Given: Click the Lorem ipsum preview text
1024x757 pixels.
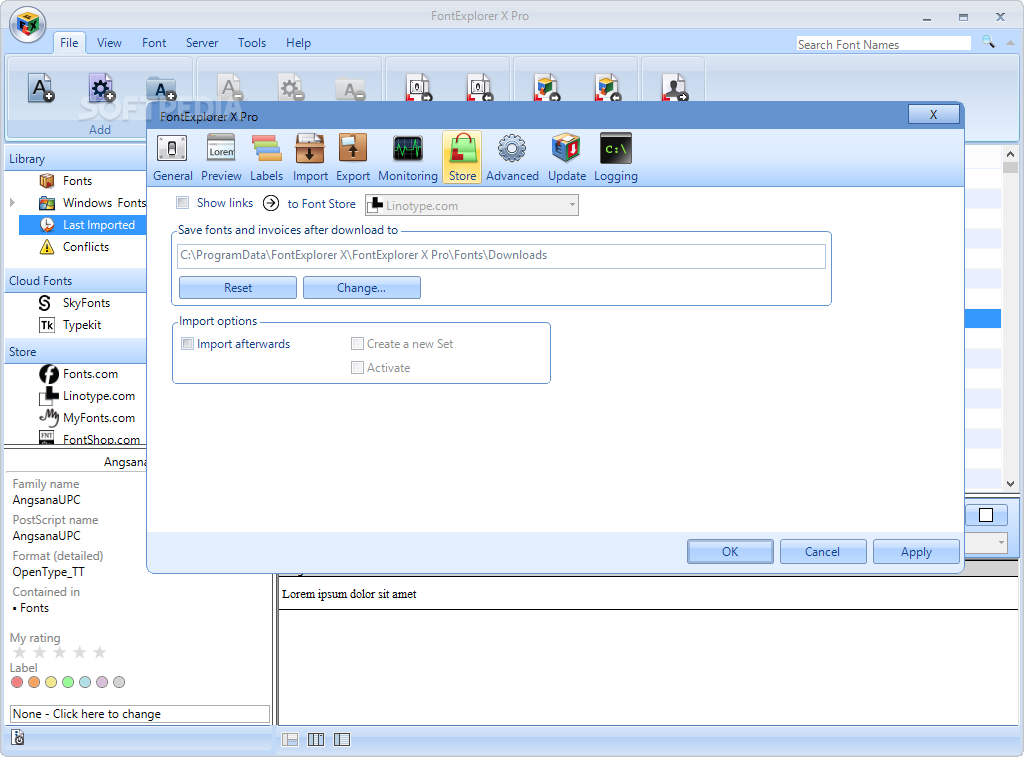Looking at the screenshot, I should pyautogui.click(x=349, y=594).
